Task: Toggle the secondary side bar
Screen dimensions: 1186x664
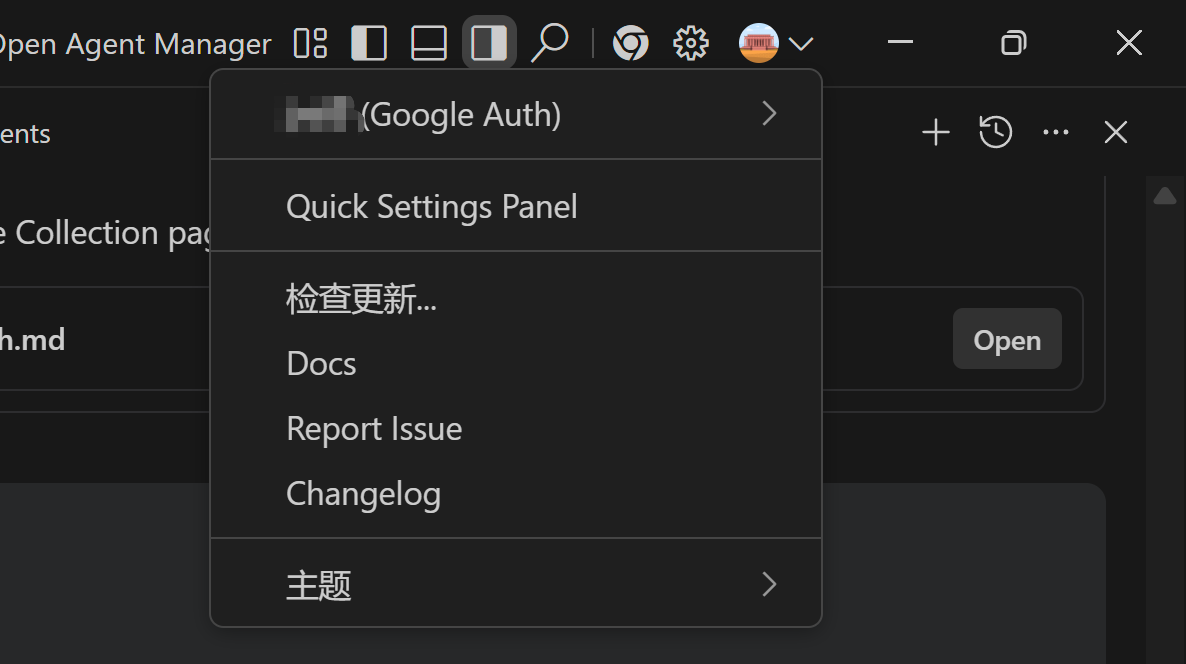Action: point(489,43)
